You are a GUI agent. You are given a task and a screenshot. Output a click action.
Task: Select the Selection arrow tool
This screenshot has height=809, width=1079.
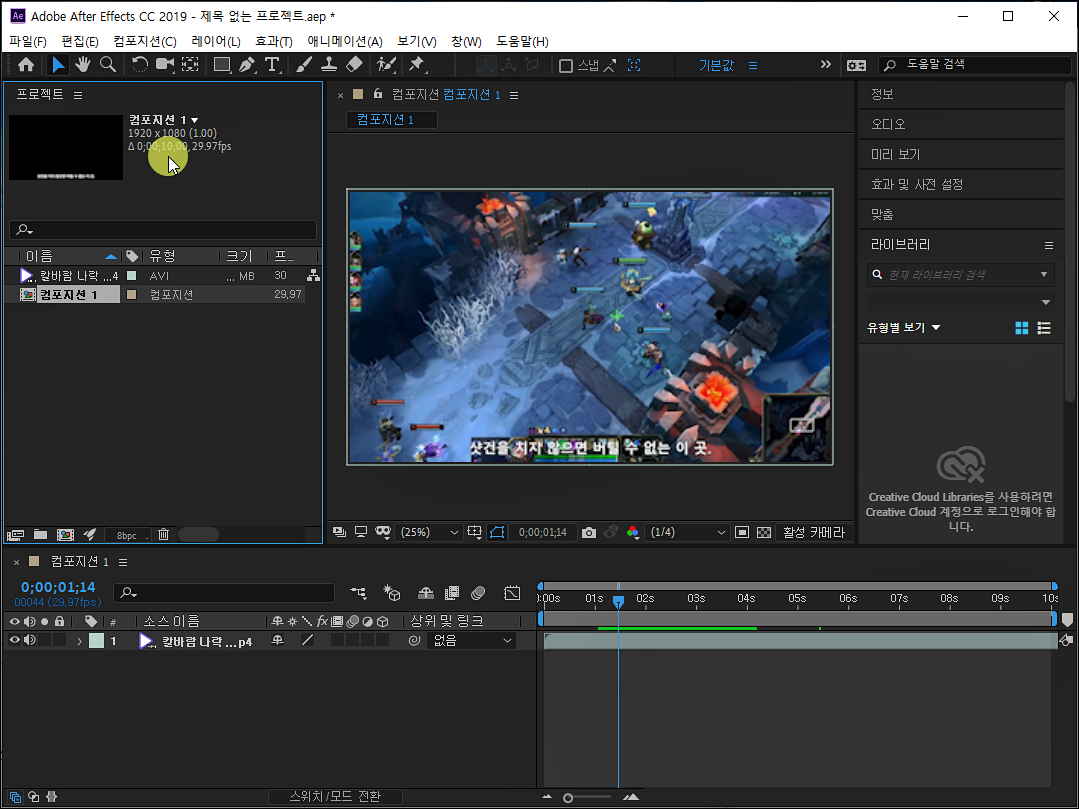(58, 65)
